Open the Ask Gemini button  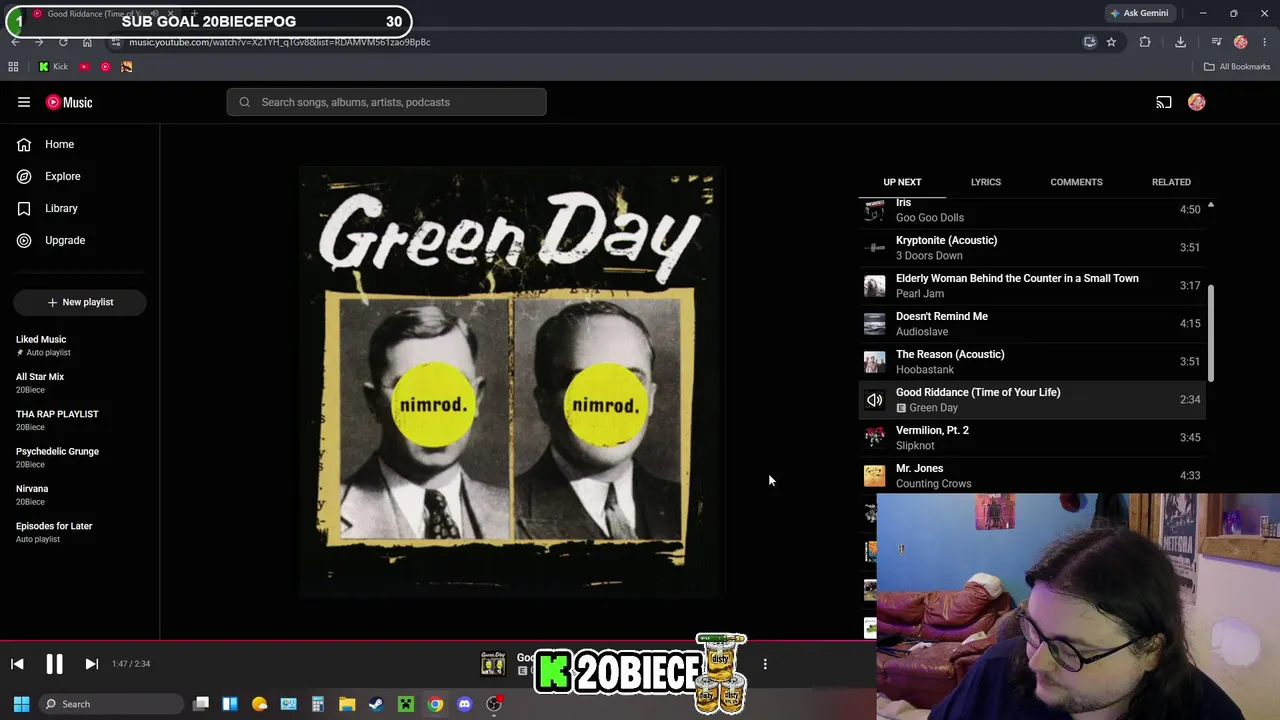[x=1138, y=13]
